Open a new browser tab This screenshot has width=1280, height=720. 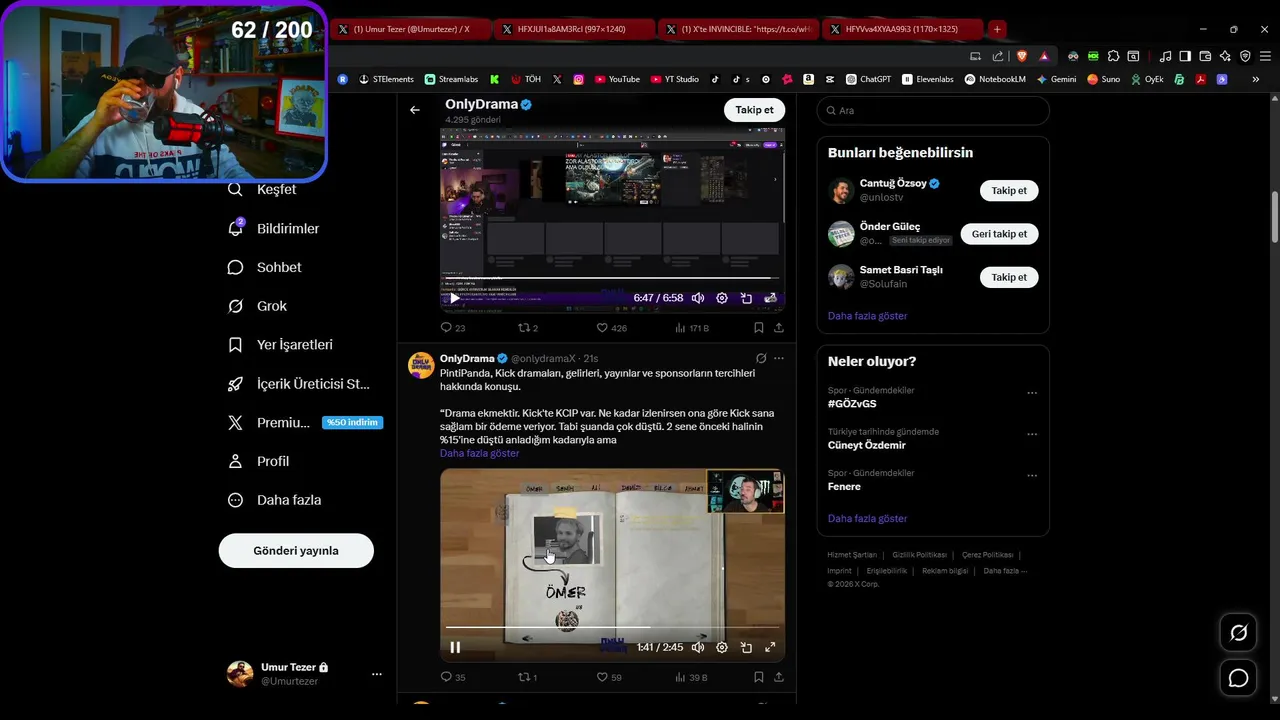click(997, 29)
